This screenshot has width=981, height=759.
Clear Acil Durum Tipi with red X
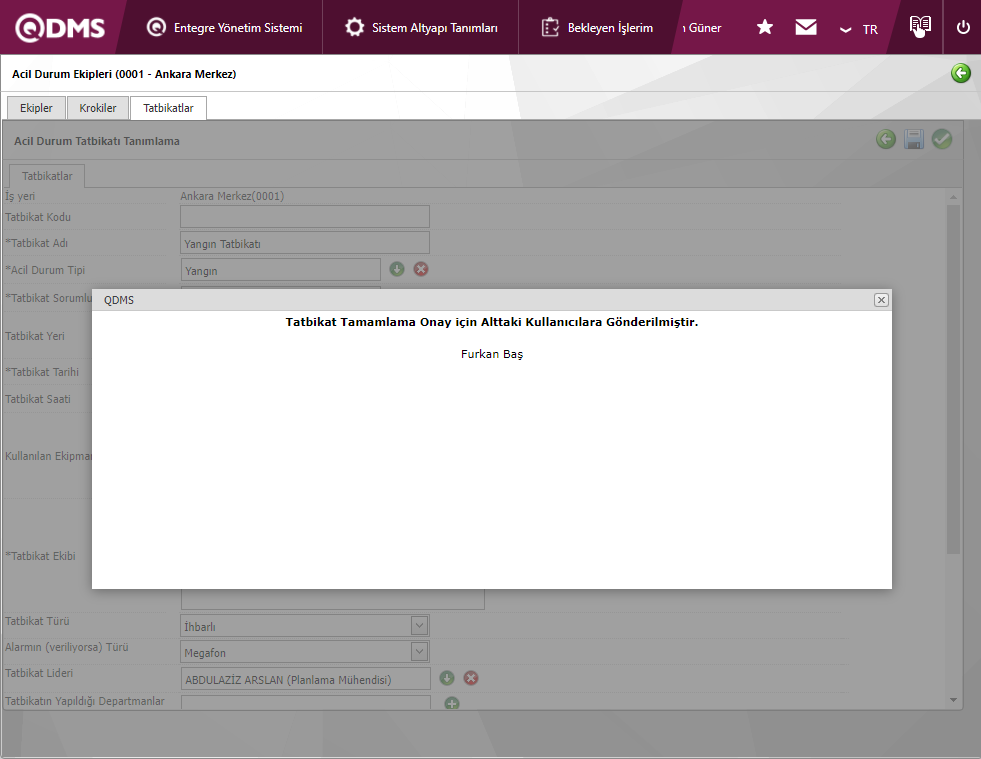421,269
